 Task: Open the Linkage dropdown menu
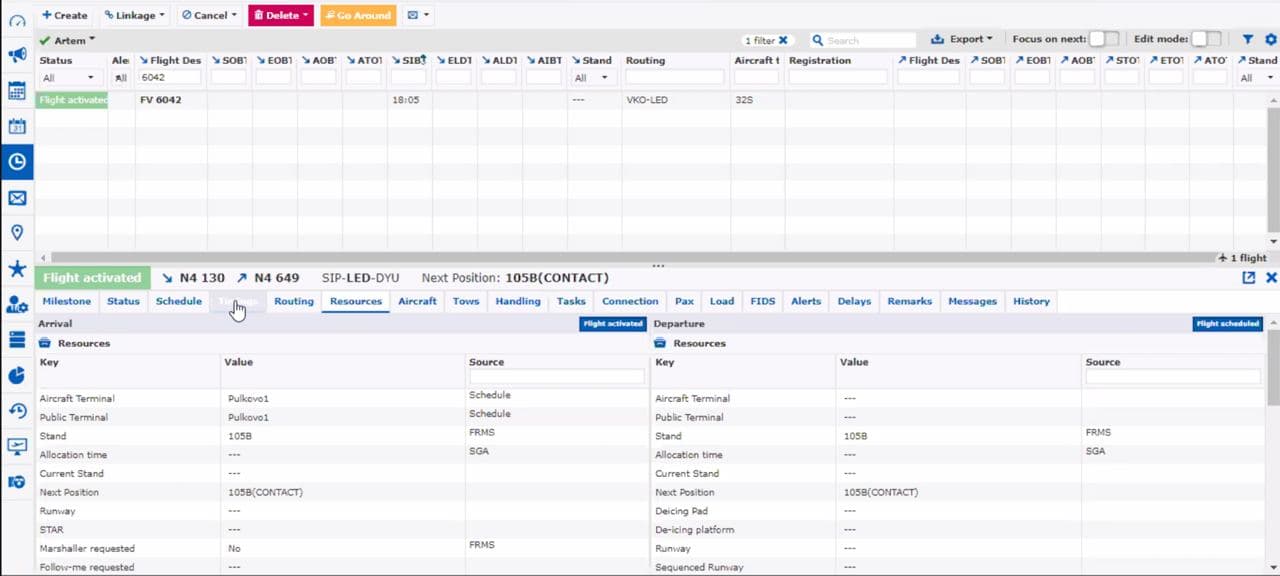click(x=135, y=15)
